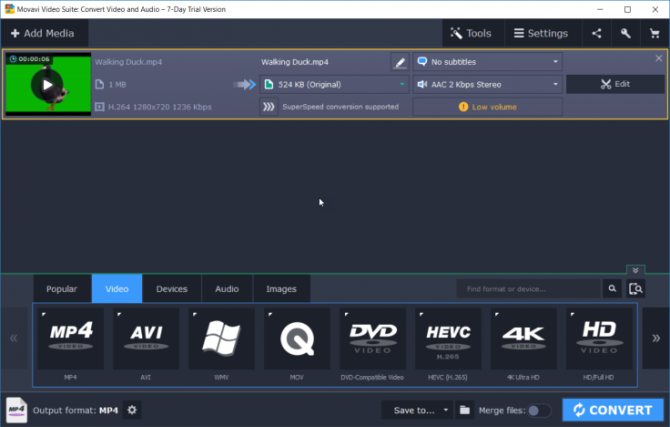Image resolution: width=670 pixels, height=427 pixels.
Task: Click the CONVERT button
Action: coord(613,410)
